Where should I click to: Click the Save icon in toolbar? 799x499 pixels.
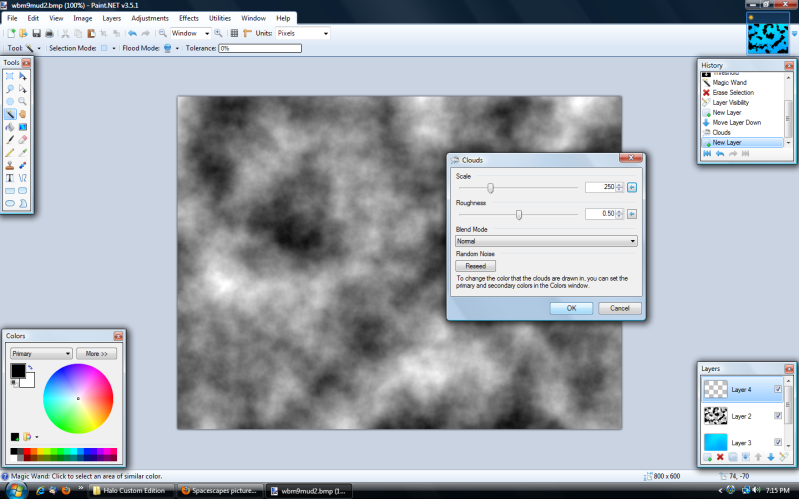click(37, 33)
